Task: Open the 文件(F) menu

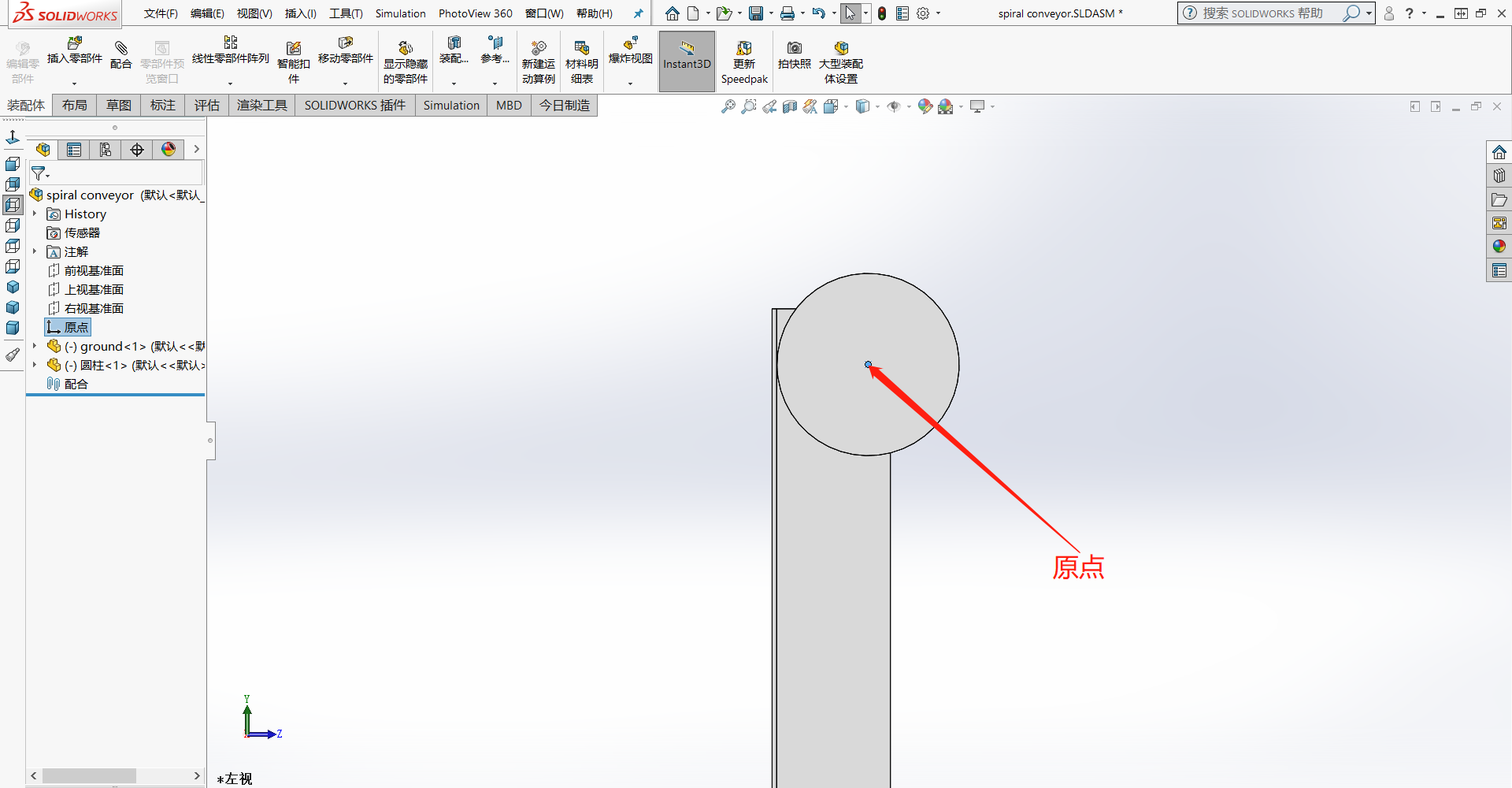Action: (161, 13)
